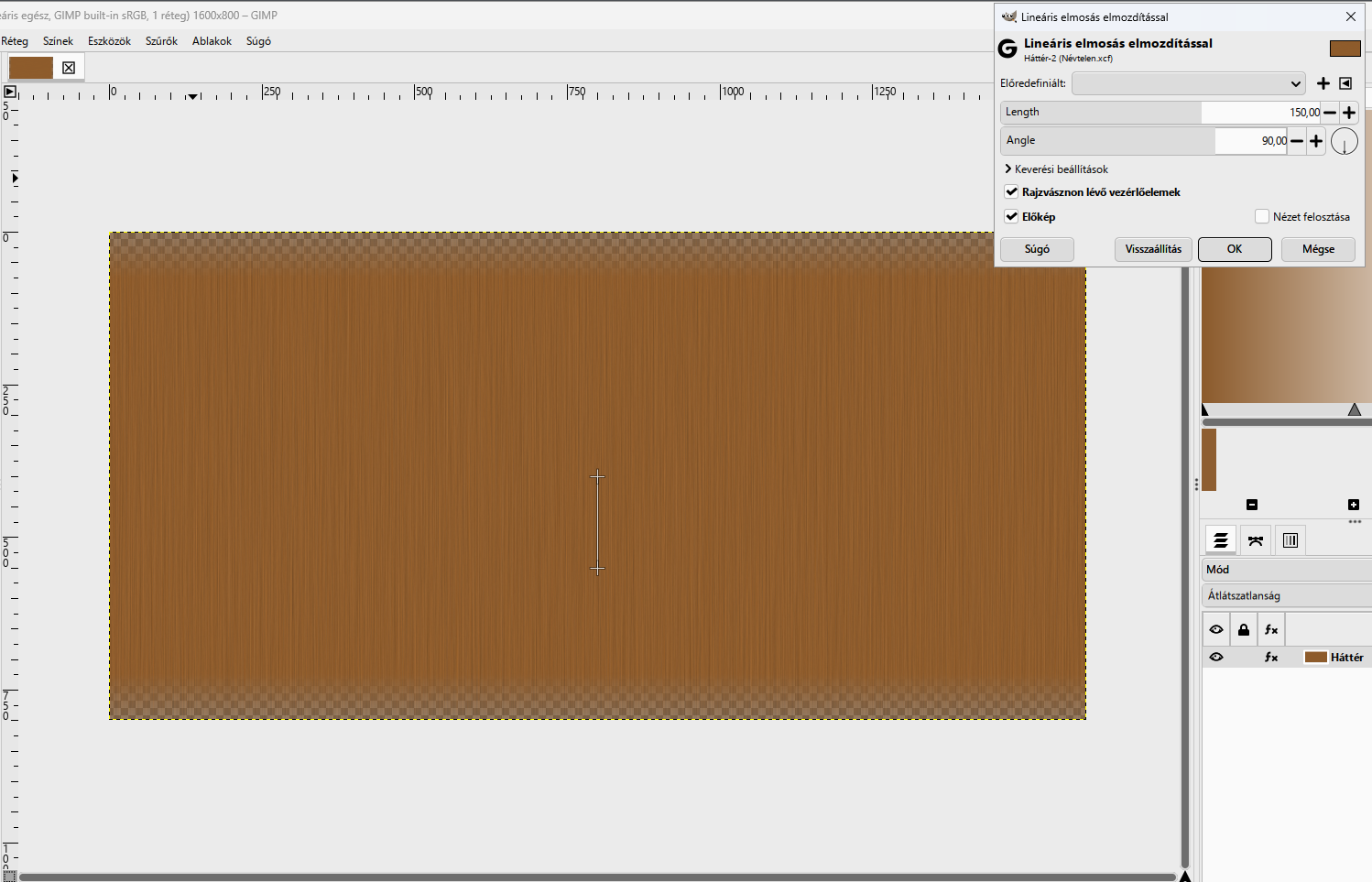
Task: Click eye icon in layers header row
Action: [1216, 629]
